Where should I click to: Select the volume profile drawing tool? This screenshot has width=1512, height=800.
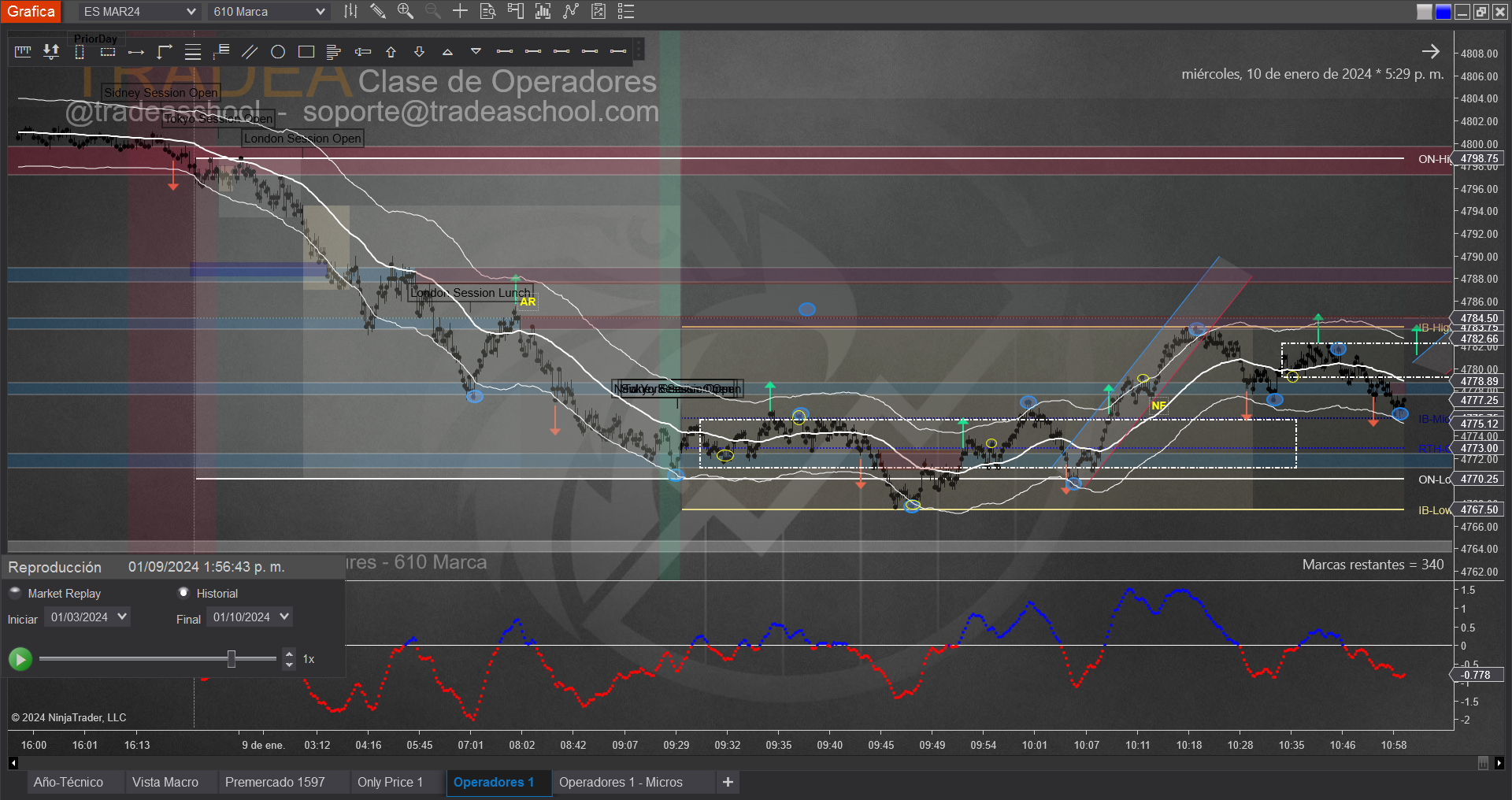(x=335, y=52)
